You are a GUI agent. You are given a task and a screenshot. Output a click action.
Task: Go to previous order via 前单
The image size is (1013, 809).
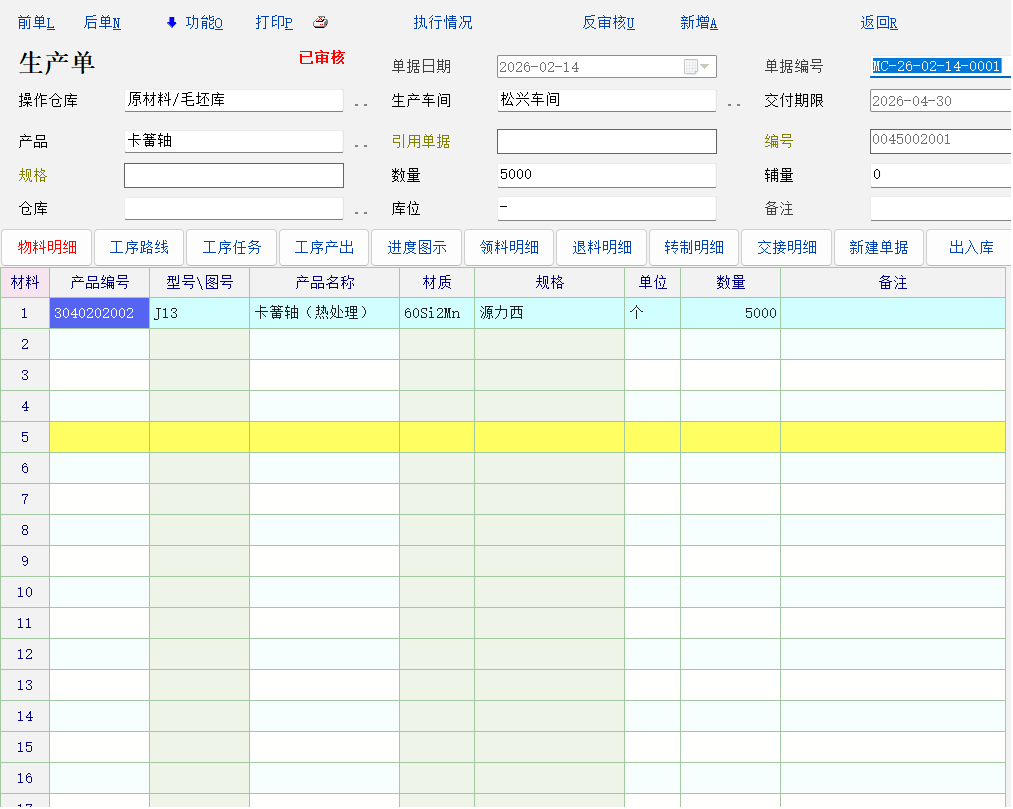pyautogui.click(x=36, y=23)
